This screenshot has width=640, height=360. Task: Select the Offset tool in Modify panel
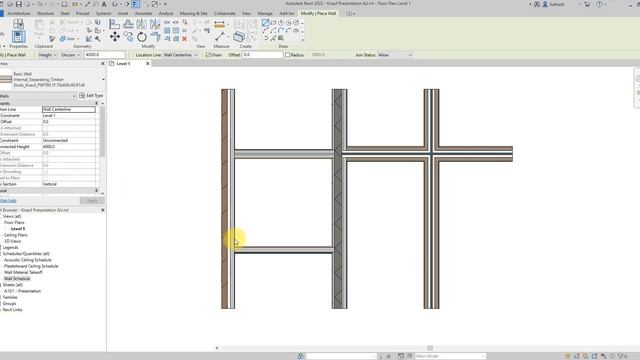(x=128, y=24)
